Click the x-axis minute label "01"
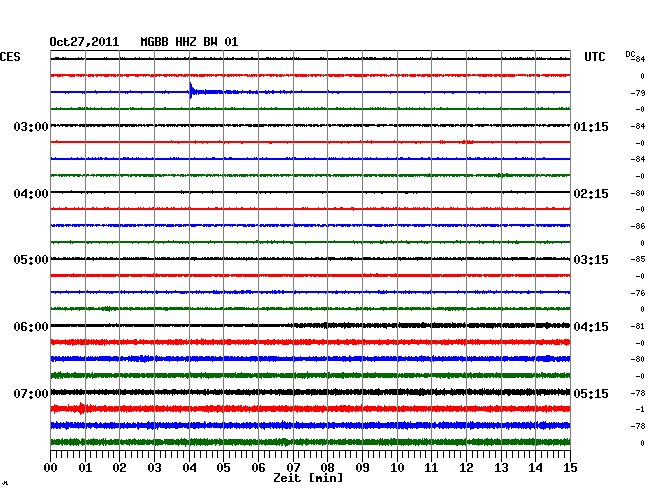The height and width of the screenshot is (494, 650). pos(85,468)
